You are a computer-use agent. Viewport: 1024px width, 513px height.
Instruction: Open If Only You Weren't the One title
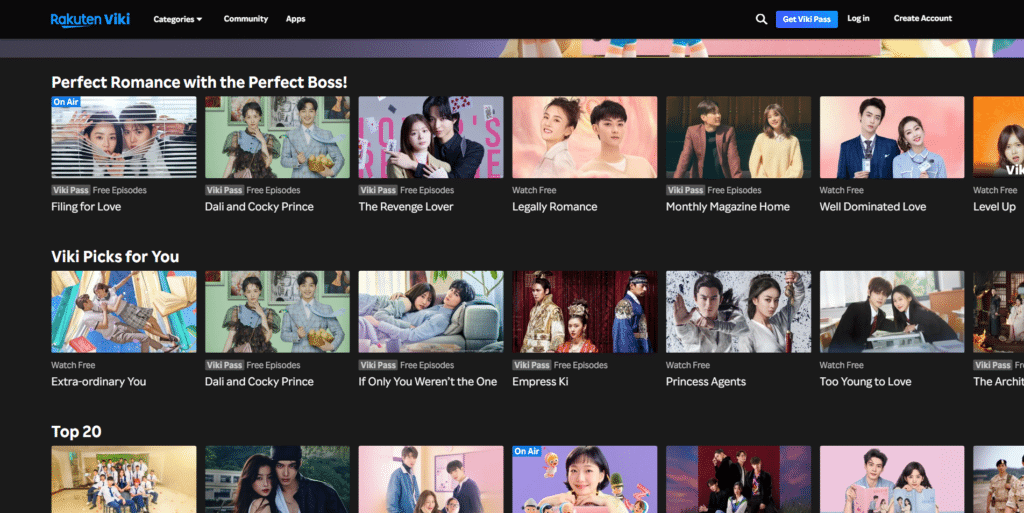click(x=427, y=382)
